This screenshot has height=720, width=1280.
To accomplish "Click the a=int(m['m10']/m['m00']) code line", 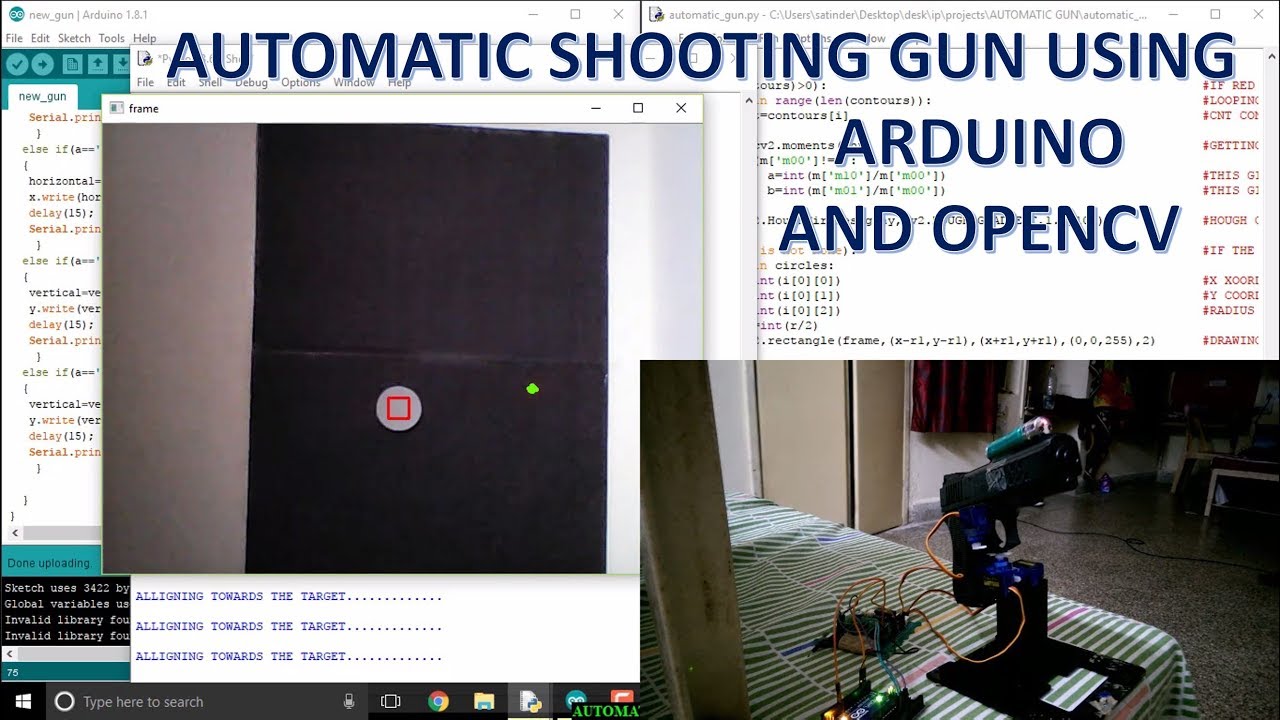I will coord(856,175).
